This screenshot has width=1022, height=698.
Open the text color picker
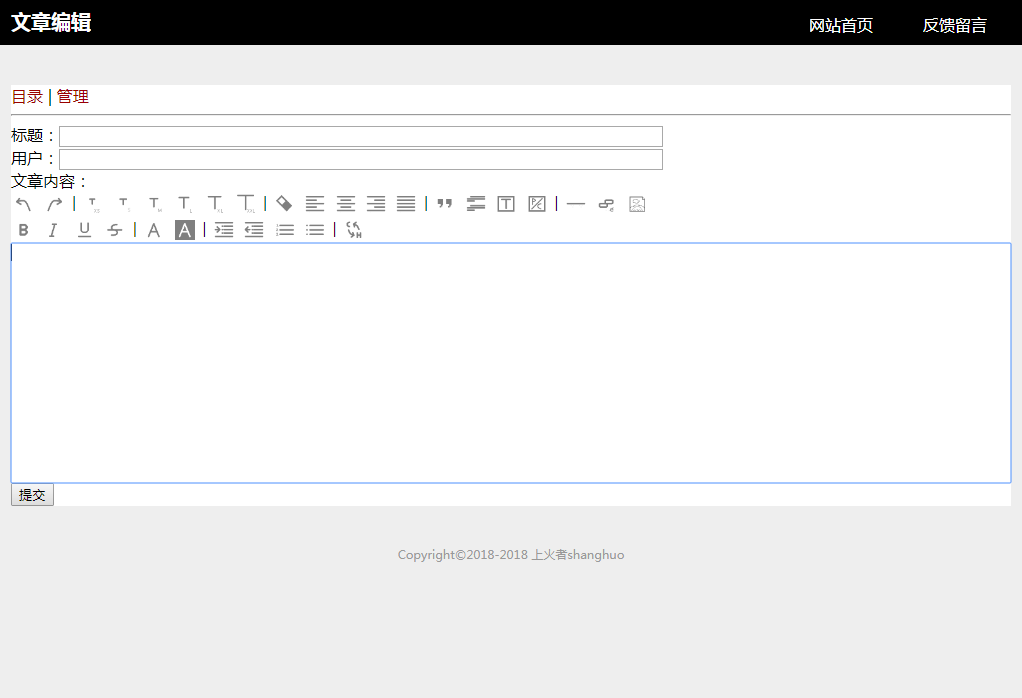coord(154,230)
